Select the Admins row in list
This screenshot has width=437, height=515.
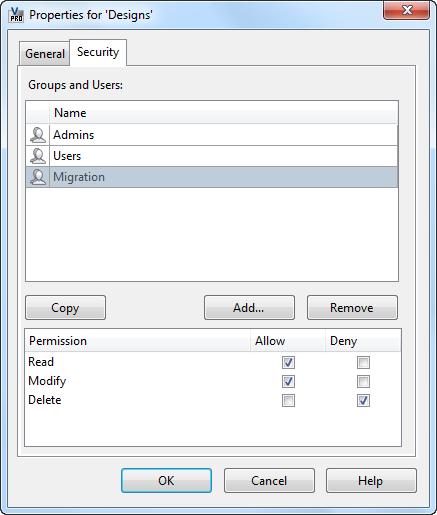212,135
